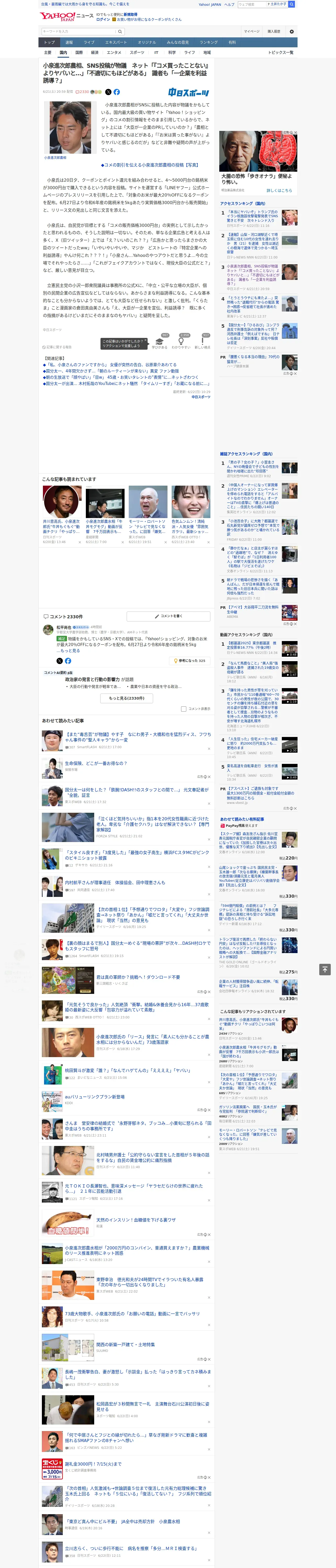Click the 中日スポーツ publisher logo
Image resolution: width=336 pixels, height=1568 pixels.
[188, 93]
